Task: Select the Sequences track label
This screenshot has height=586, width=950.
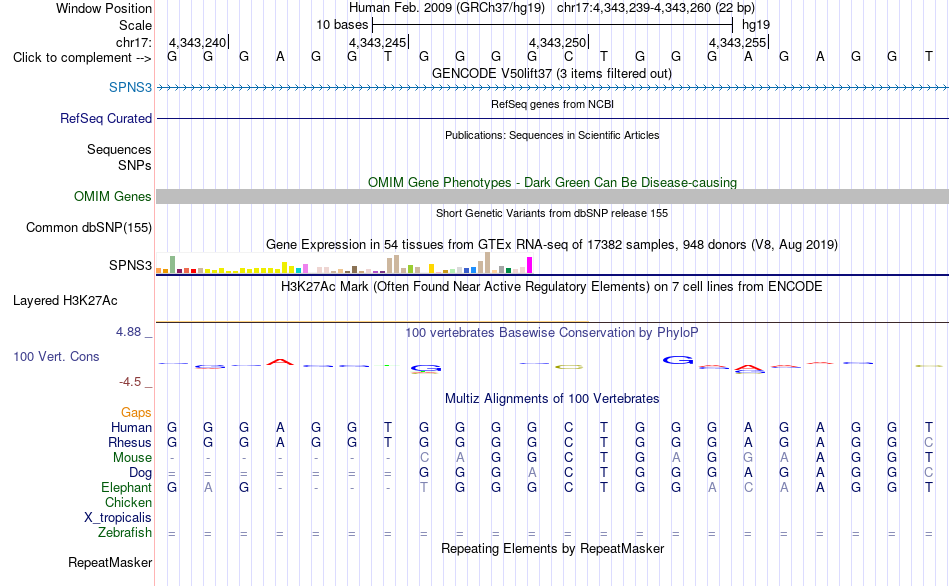Action: pyautogui.click(x=119, y=149)
